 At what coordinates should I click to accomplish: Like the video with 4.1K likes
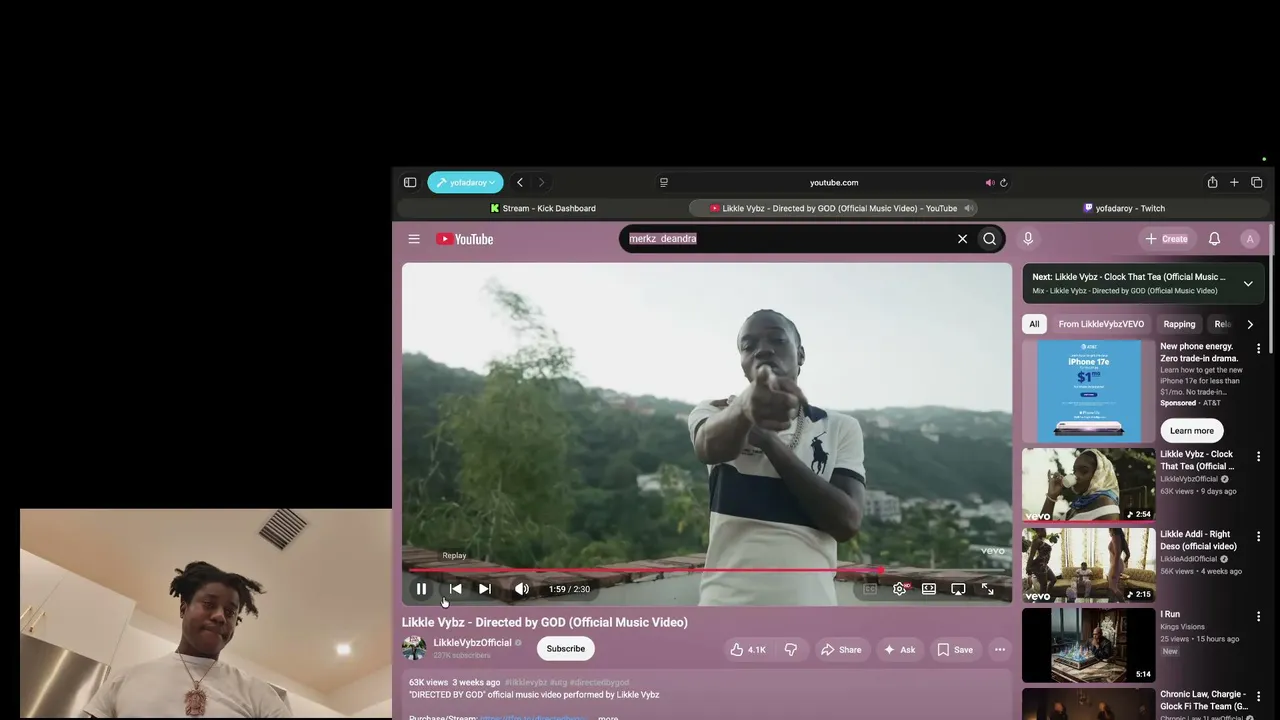click(x=748, y=650)
